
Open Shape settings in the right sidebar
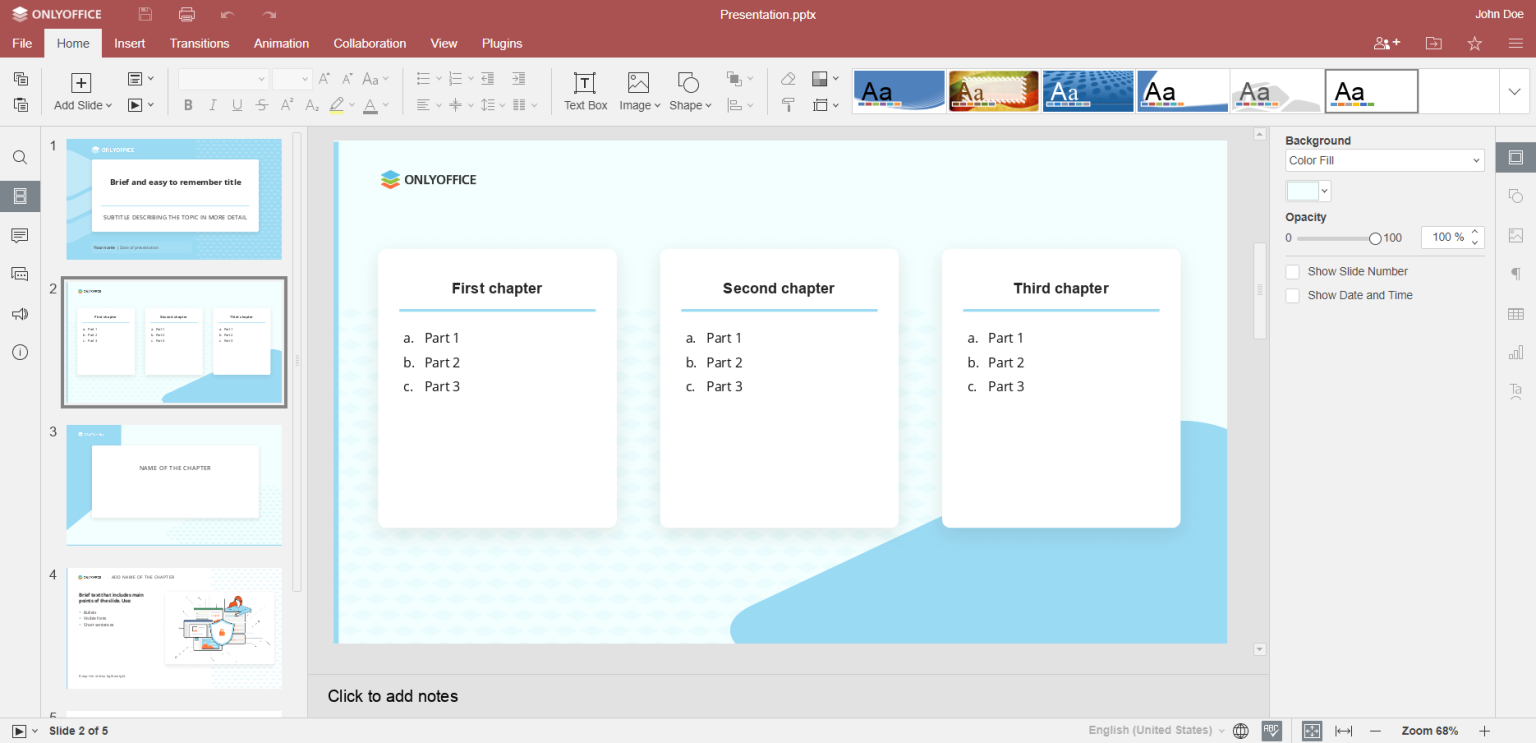(x=1515, y=196)
